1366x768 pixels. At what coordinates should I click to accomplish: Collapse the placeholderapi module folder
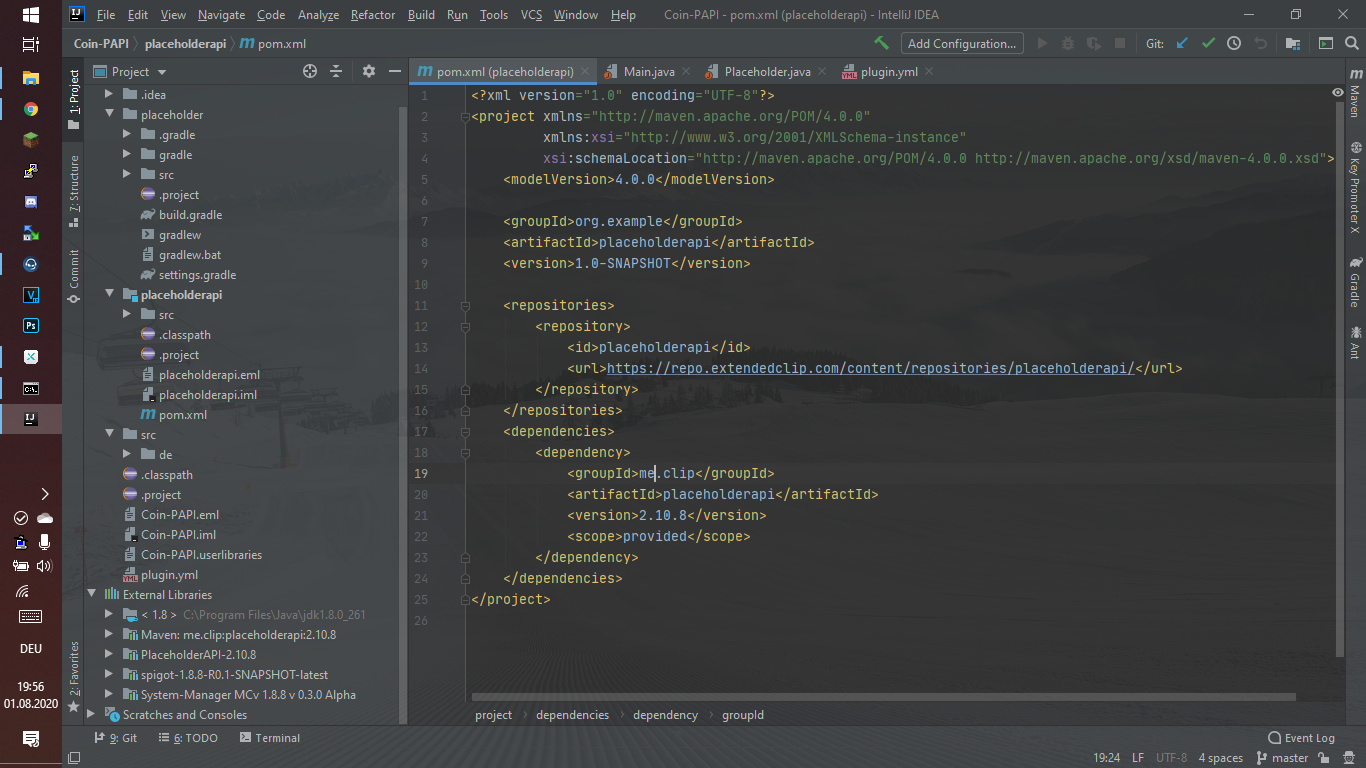coord(108,294)
